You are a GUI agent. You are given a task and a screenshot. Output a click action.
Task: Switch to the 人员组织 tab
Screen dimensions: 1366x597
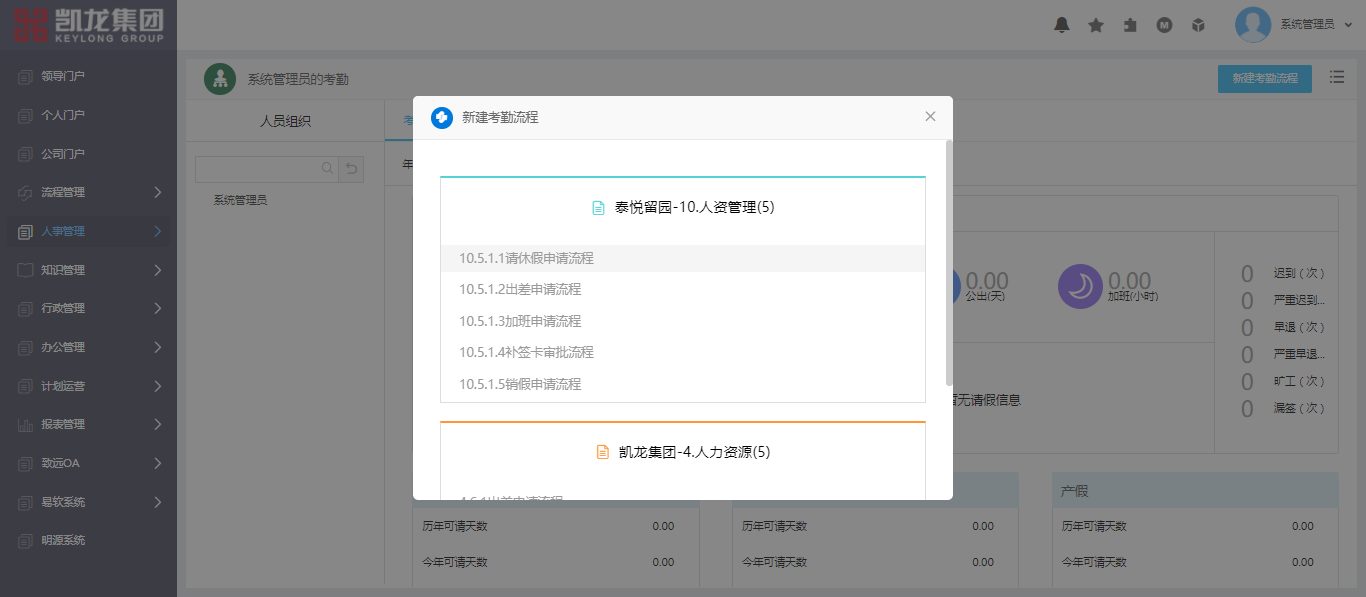[285, 121]
